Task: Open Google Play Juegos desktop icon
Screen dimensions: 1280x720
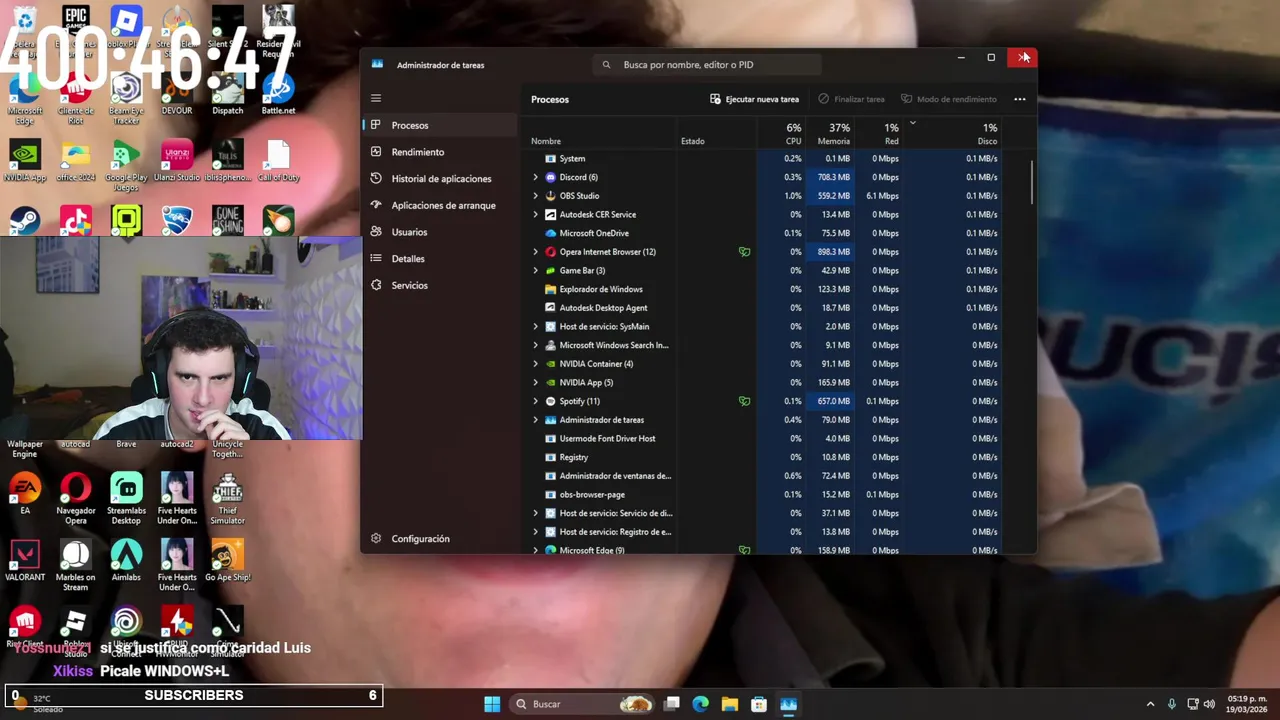Action: pos(126,166)
